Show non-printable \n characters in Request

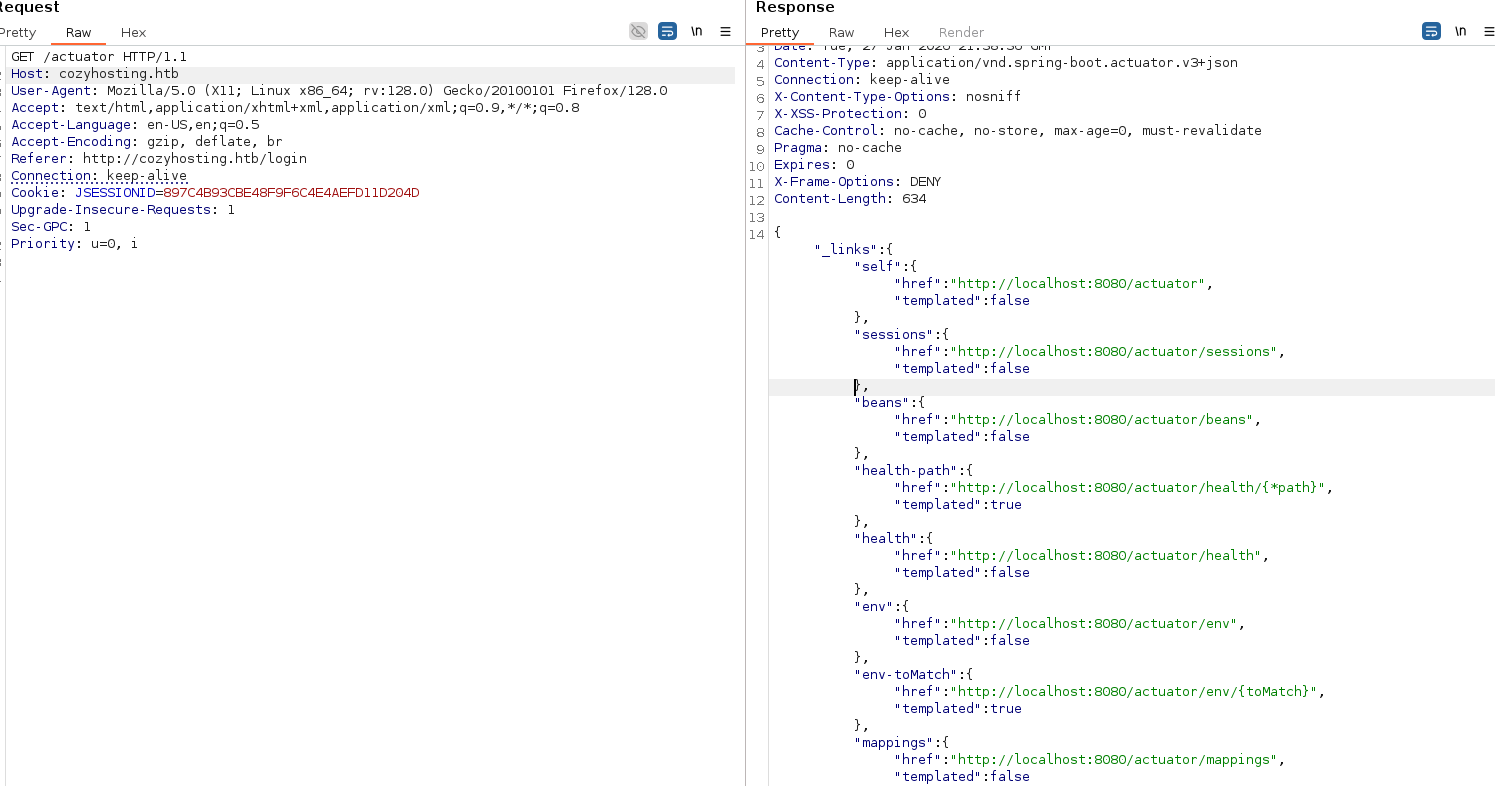[696, 31]
